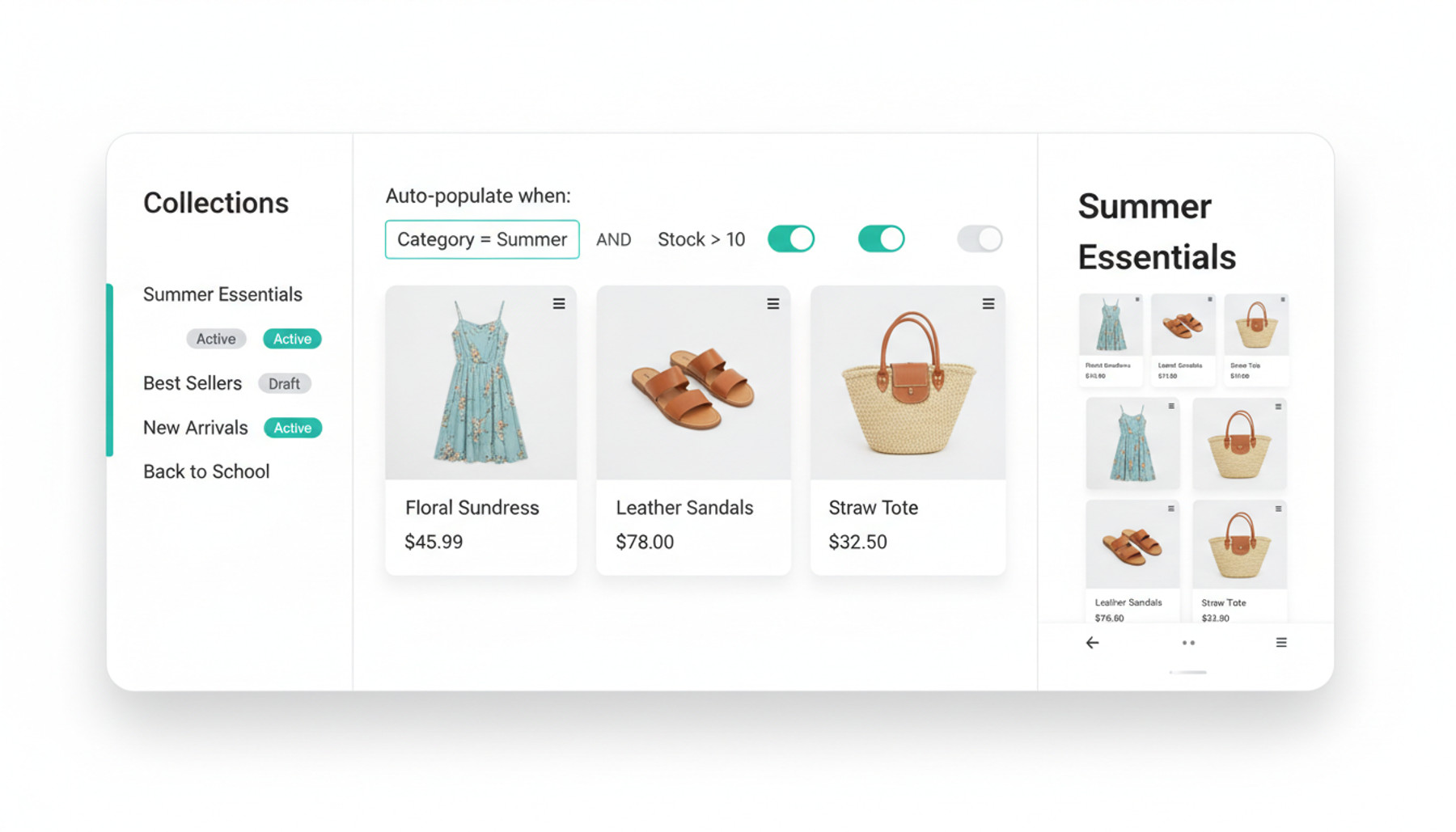Click the two-dot pager in preview footer
Image resolution: width=1456 pixels, height=832 pixels.
tap(1188, 643)
